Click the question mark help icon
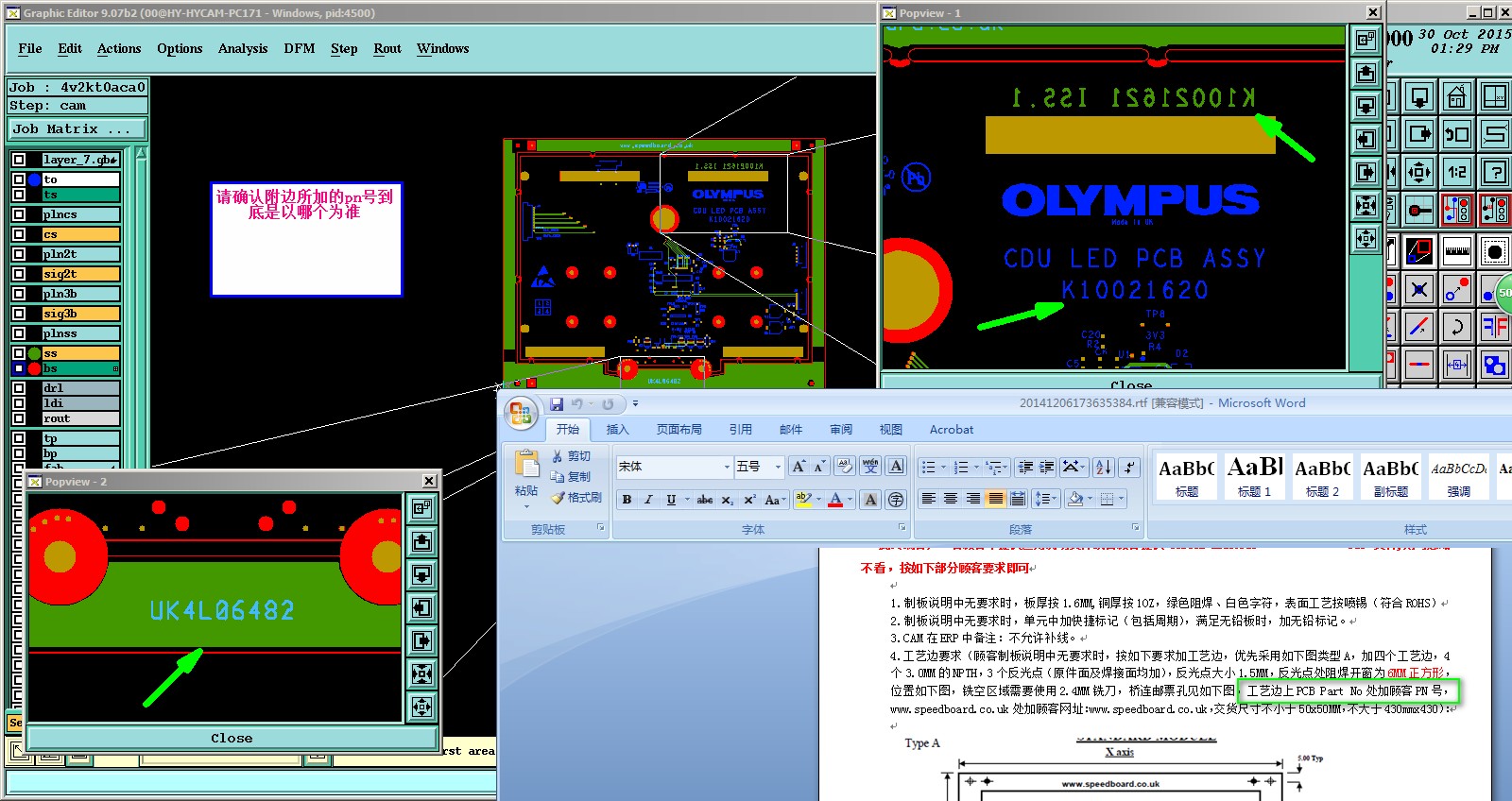Screen dimensions: 1512x801 pos(1494,172)
